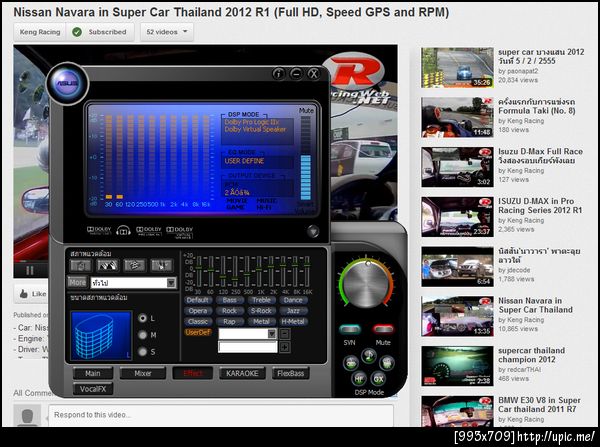The width and height of the screenshot is (600, 447).
Task: Open supercar thailand champion 2012 link
Action: coord(532,355)
